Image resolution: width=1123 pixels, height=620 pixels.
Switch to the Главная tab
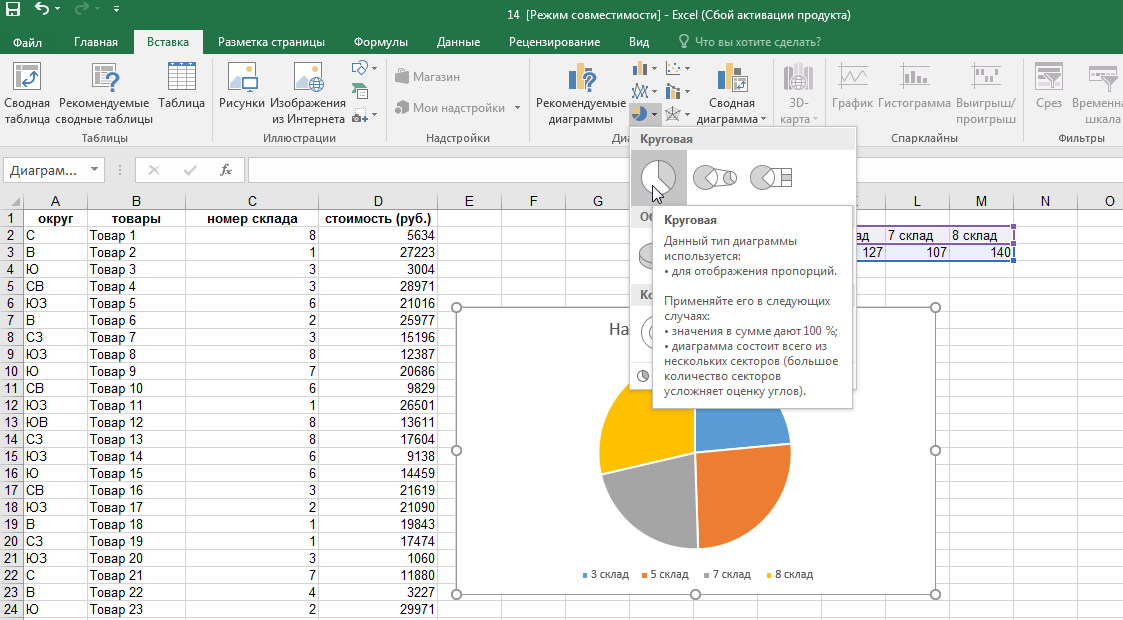[96, 42]
